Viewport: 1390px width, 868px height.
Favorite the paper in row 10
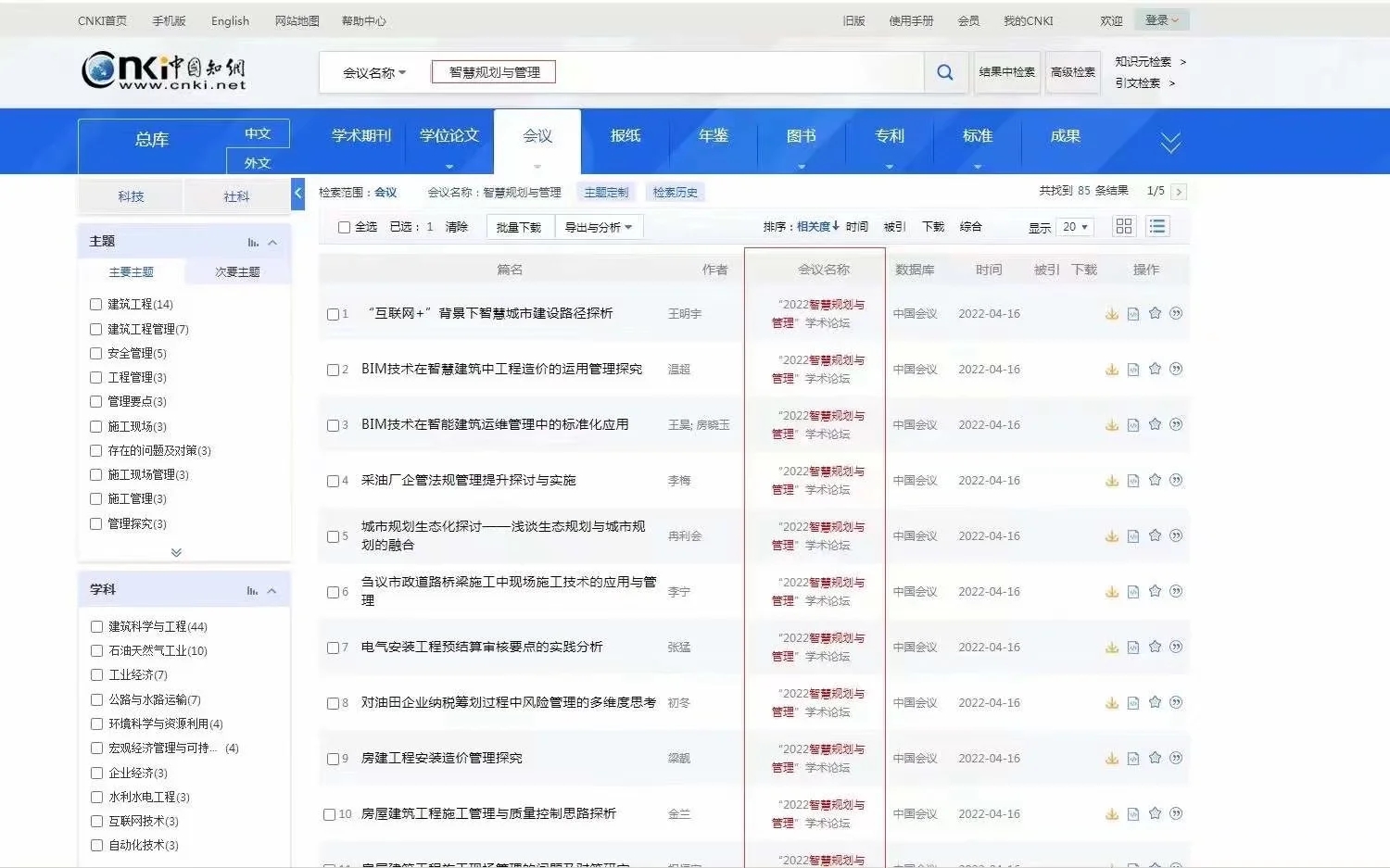click(x=1155, y=813)
